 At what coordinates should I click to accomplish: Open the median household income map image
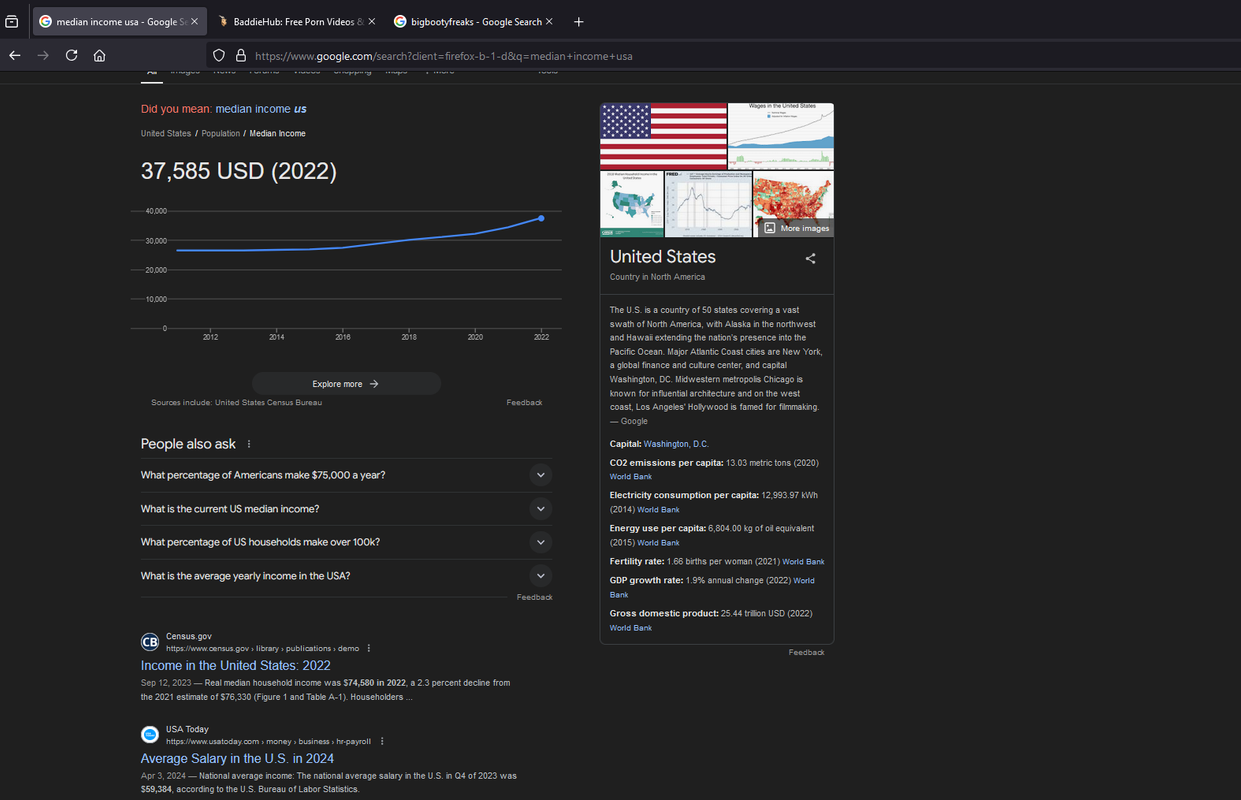(x=631, y=204)
